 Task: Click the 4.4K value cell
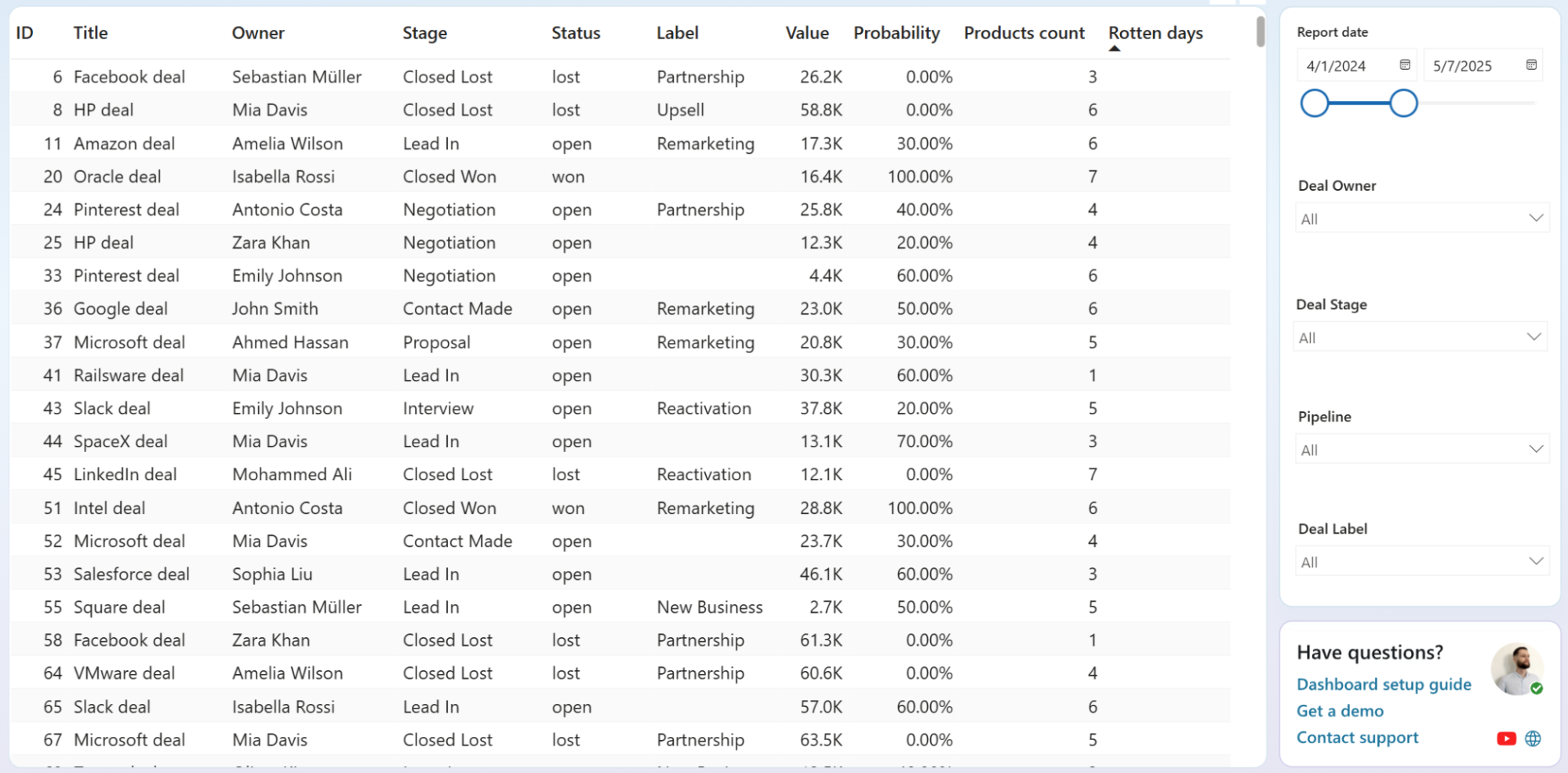click(x=826, y=275)
